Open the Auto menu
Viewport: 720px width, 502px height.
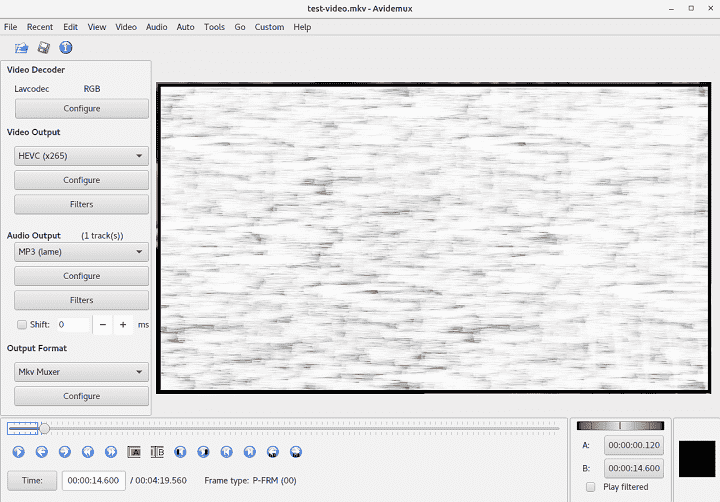pyautogui.click(x=186, y=27)
